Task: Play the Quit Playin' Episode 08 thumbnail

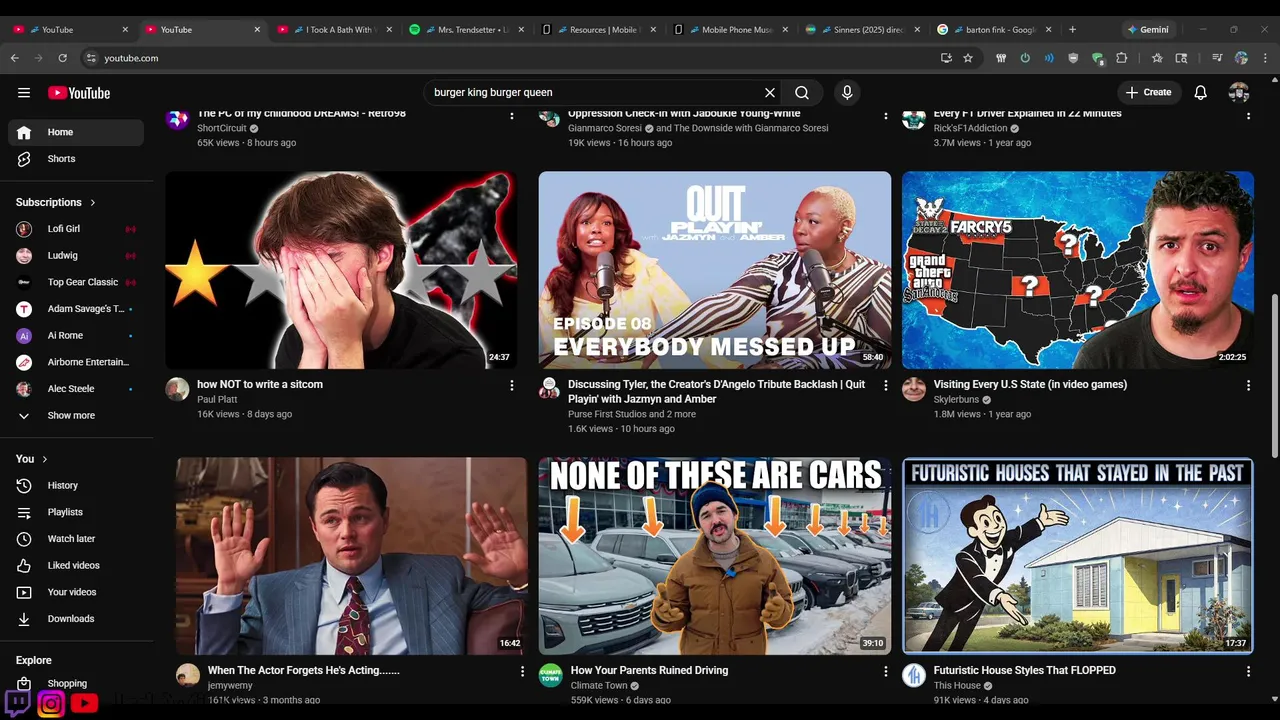Action: 715,270
